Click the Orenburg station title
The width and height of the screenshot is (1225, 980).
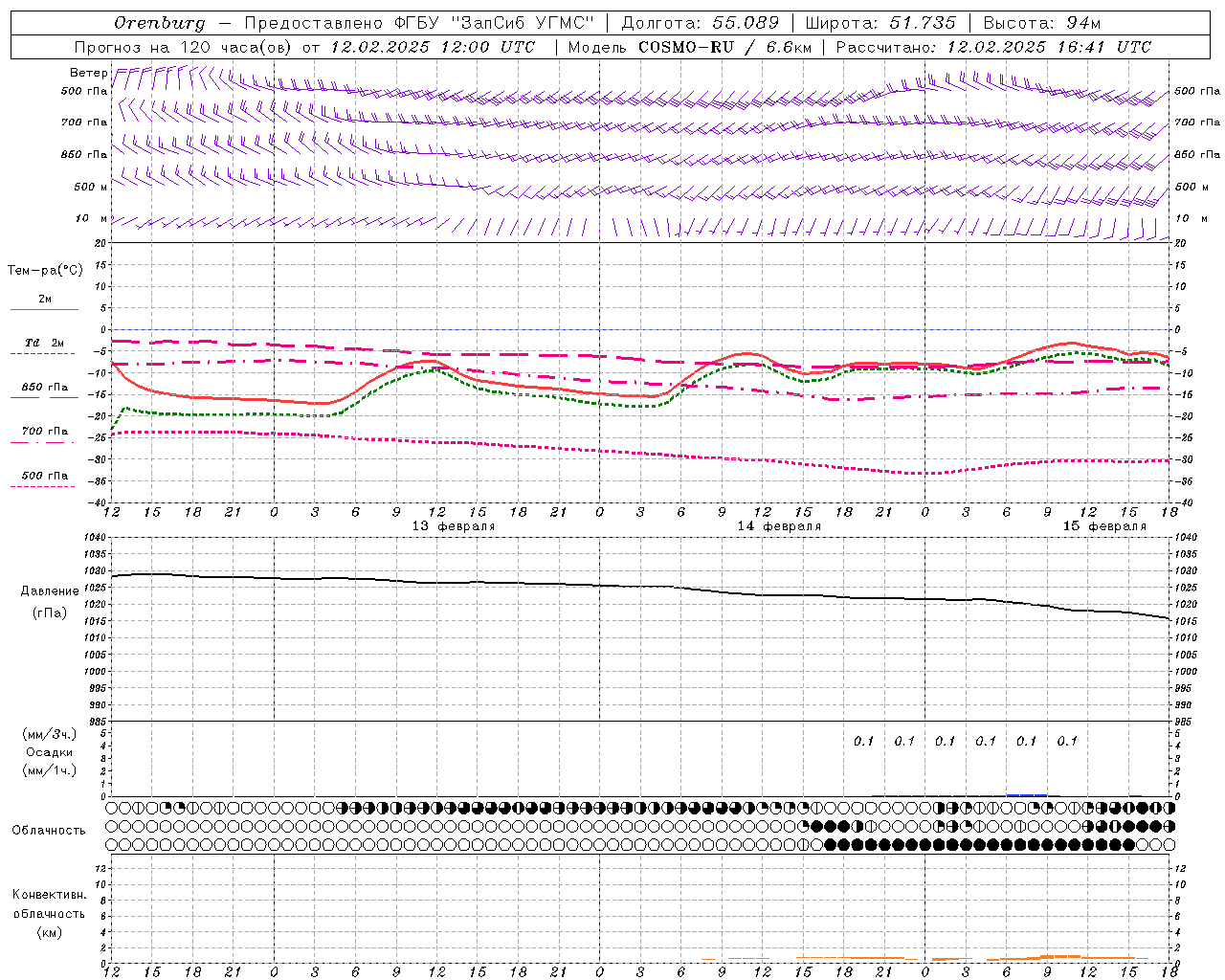(x=159, y=23)
